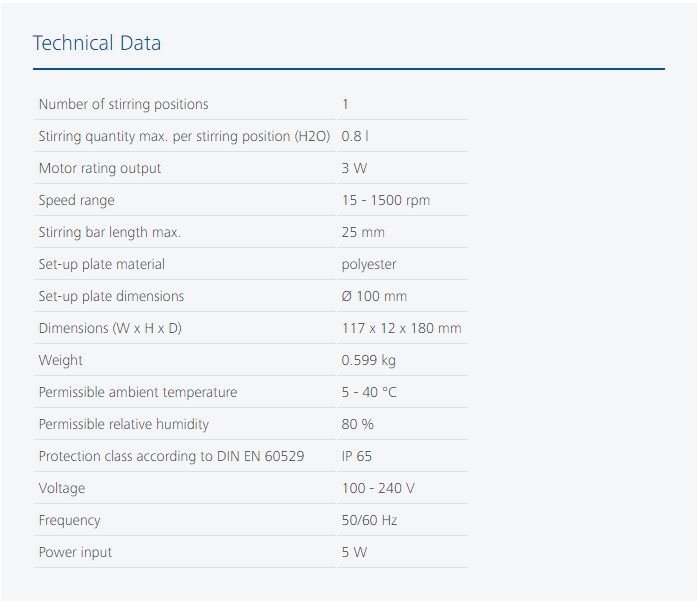Click the polyester plate material value

tap(369, 264)
